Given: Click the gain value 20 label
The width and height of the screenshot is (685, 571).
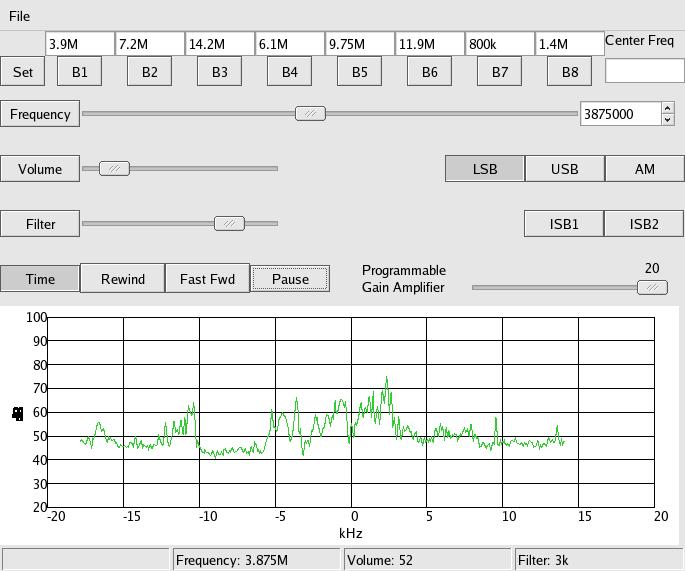Looking at the screenshot, I should point(652,268).
